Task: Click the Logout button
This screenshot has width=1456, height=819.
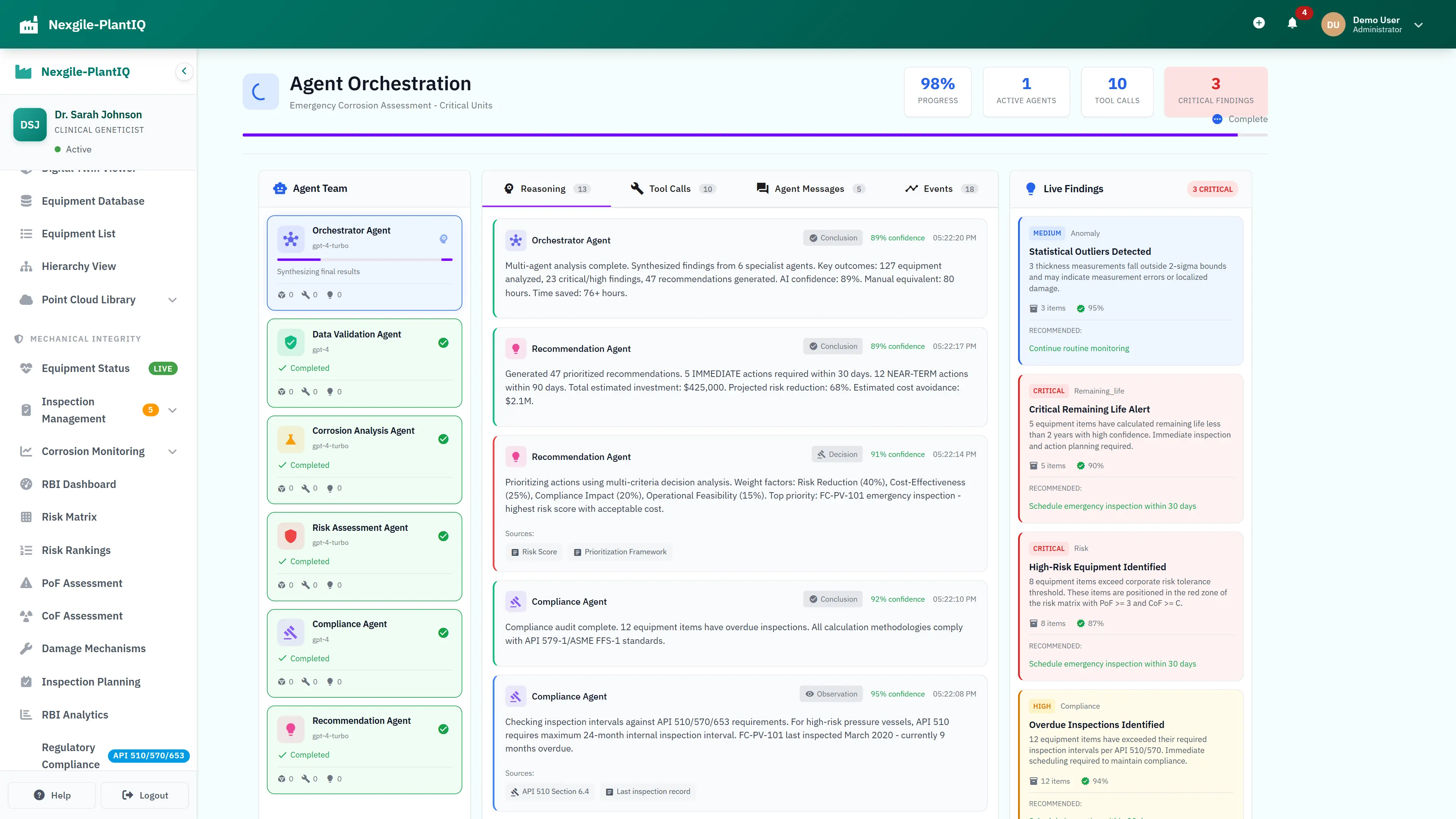Action: tap(144, 795)
